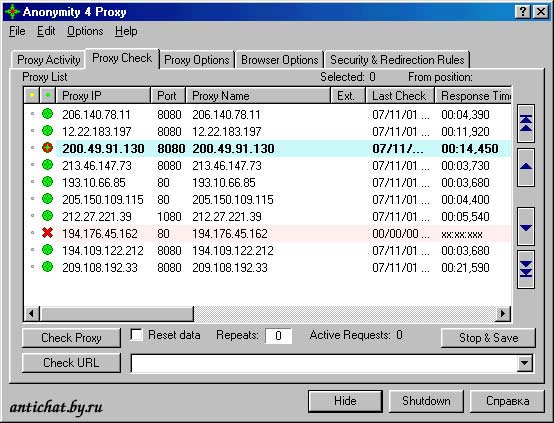Image resolution: width=554 pixels, height=423 pixels.
Task: Open the Edit menu
Action: click(x=46, y=31)
